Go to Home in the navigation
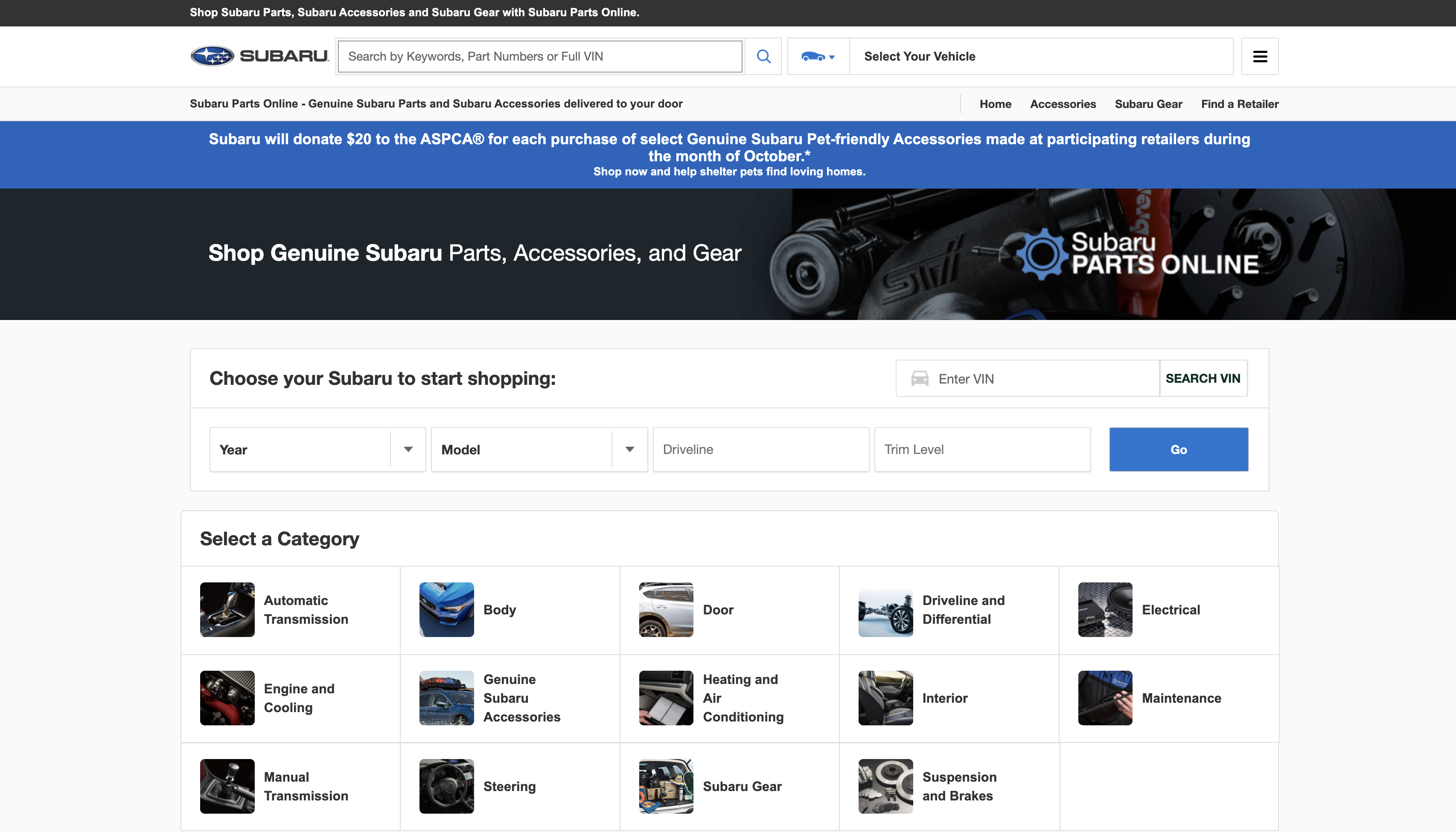Viewport: 1456px width, 832px height. (996, 104)
